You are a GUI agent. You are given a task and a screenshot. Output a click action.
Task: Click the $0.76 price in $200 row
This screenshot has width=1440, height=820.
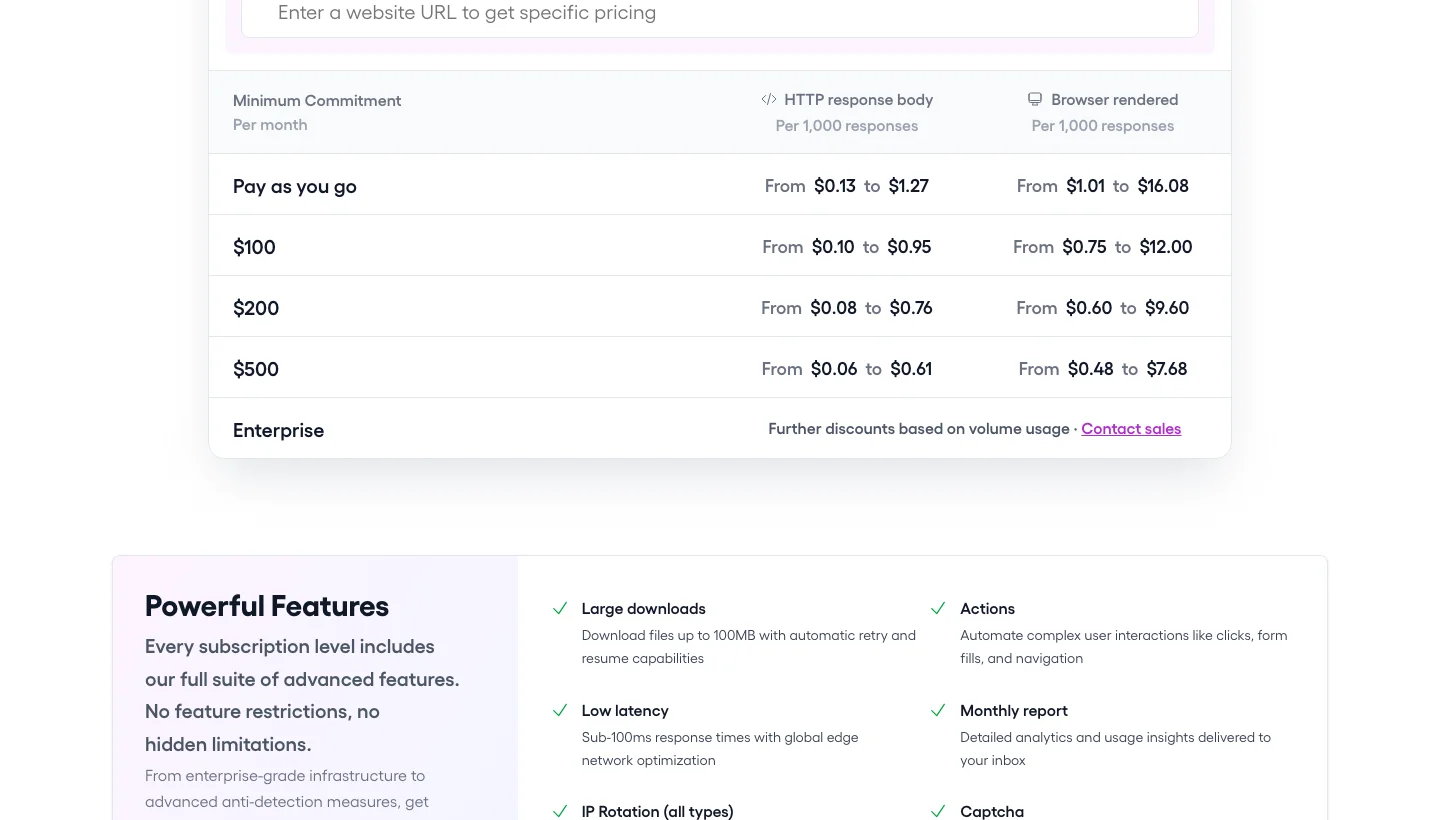[x=911, y=308]
